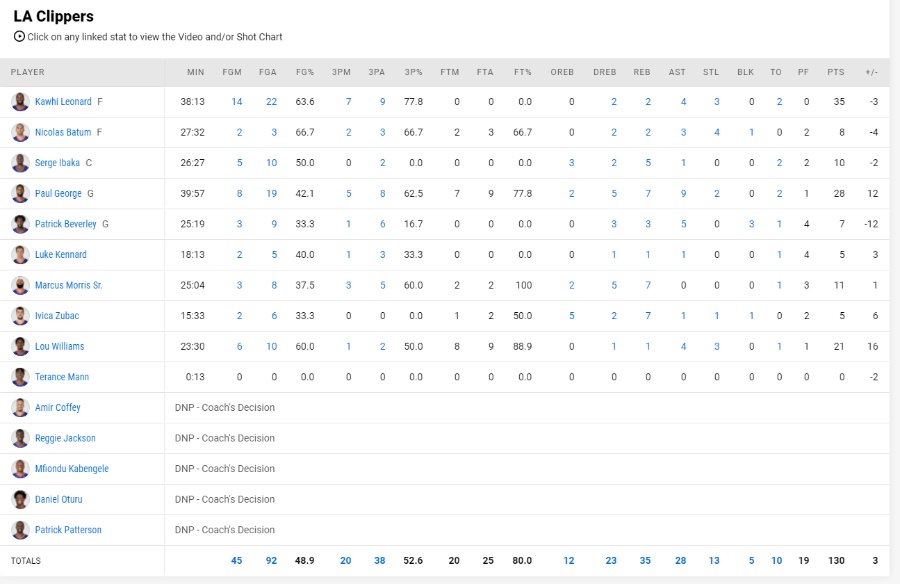
Task: Open team total 35 rebounds
Action: click(x=645, y=560)
